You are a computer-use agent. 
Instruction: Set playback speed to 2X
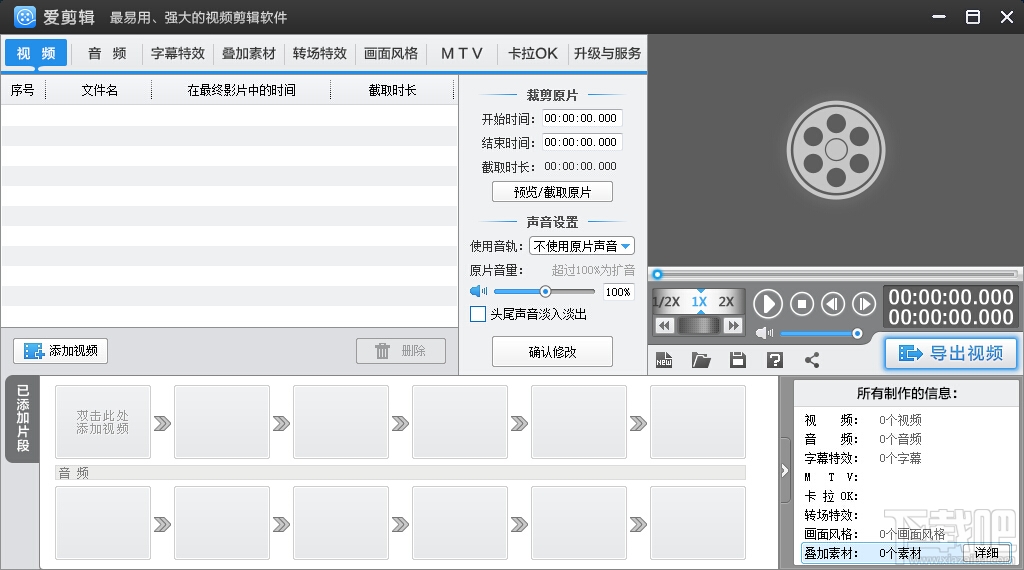pos(726,302)
